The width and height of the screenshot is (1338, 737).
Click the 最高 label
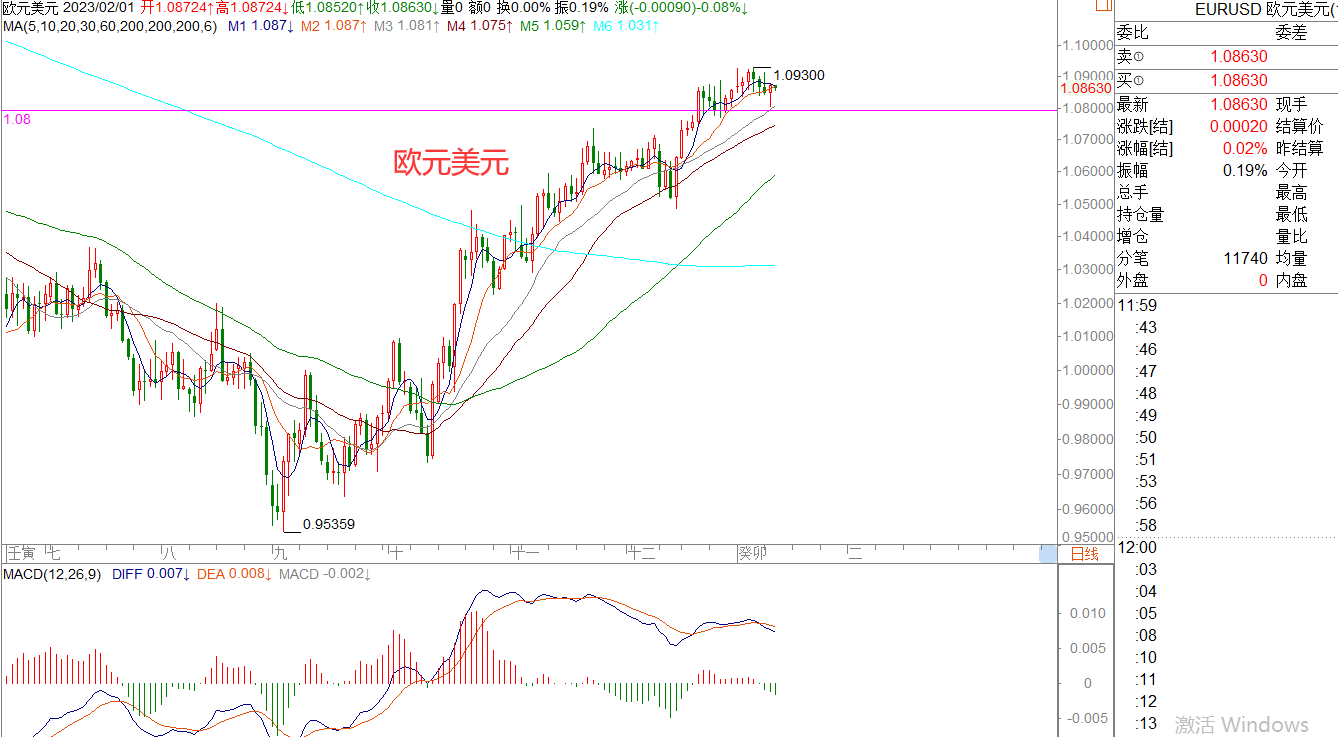(x=1291, y=192)
